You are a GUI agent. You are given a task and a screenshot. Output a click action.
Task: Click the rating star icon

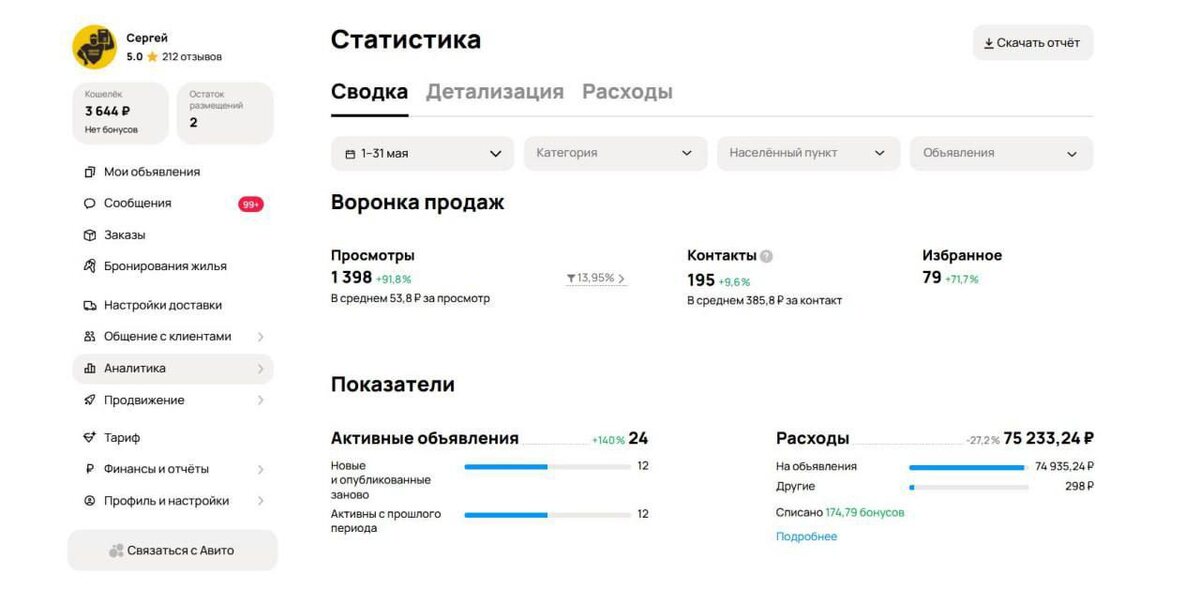(x=152, y=57)
